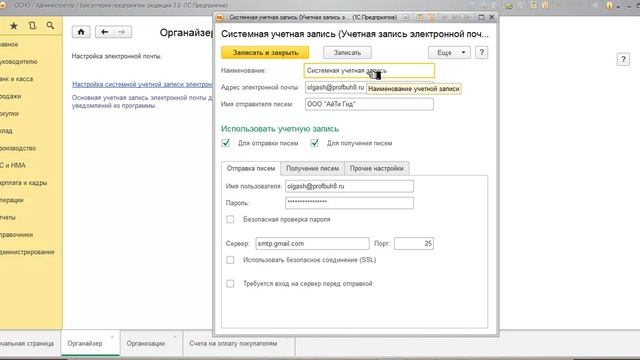This screenshot has height=360, width=640.
Task: Check Требуется вход на сервер перед отправкой
Action: tap(230, 283)
